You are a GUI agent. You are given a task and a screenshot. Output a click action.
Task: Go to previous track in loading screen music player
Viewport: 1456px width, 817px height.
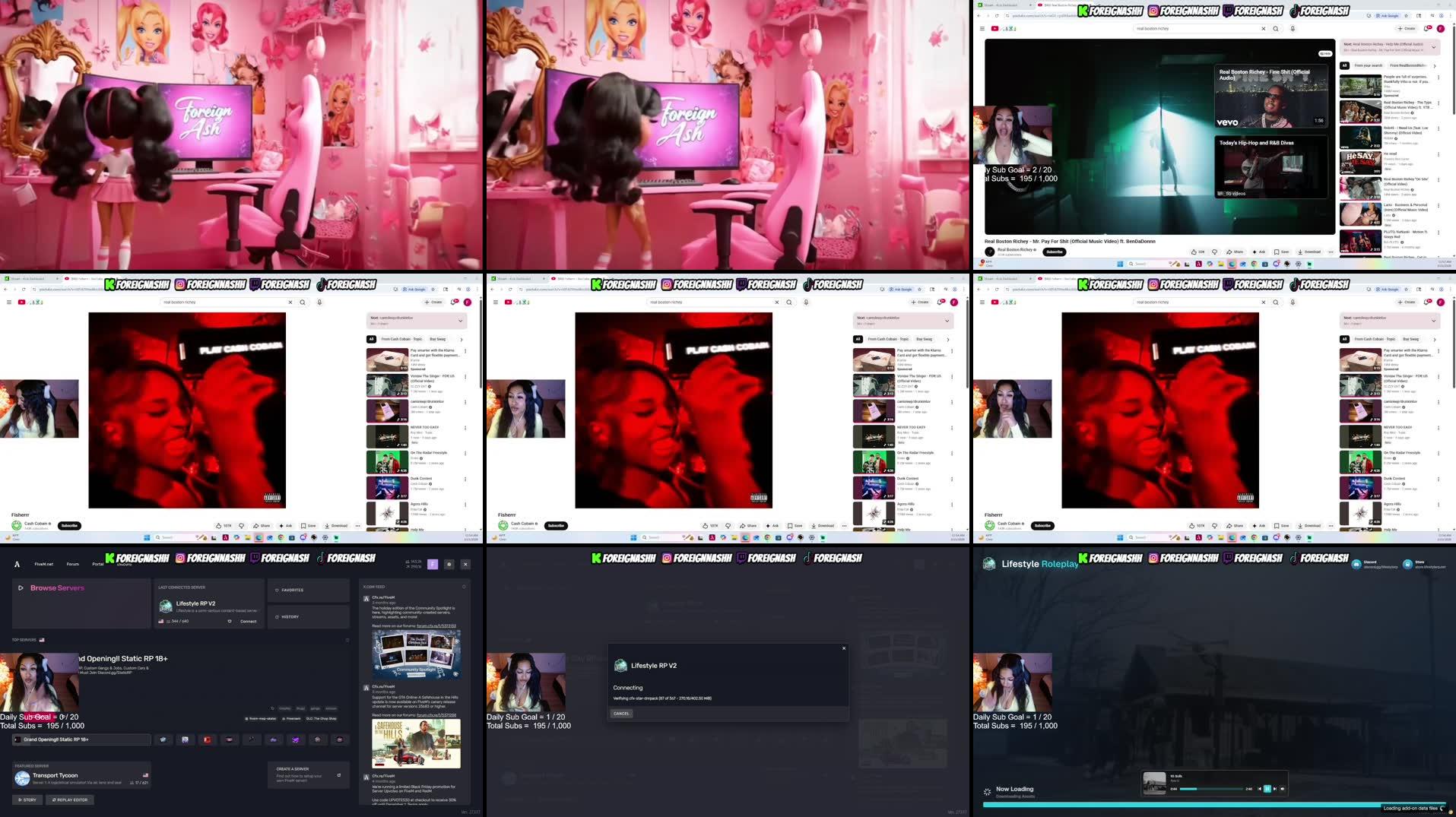[1260, 789]
